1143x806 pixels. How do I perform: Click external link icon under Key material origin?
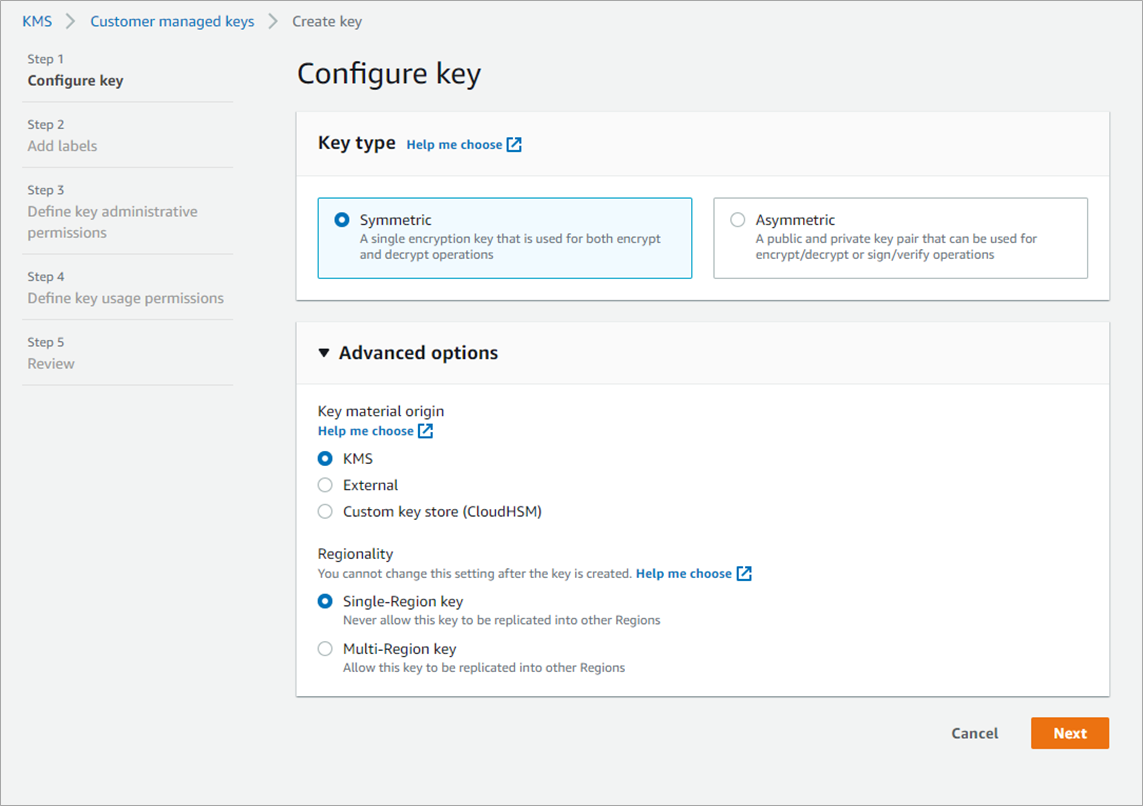(x=426, y=431)
